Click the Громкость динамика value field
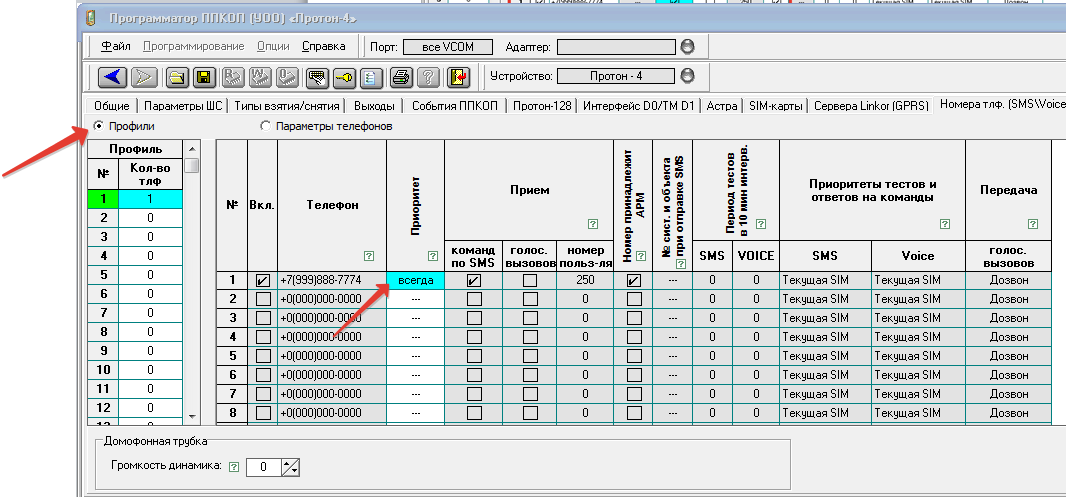This screenshot has width=1066, height=497. 264,467
